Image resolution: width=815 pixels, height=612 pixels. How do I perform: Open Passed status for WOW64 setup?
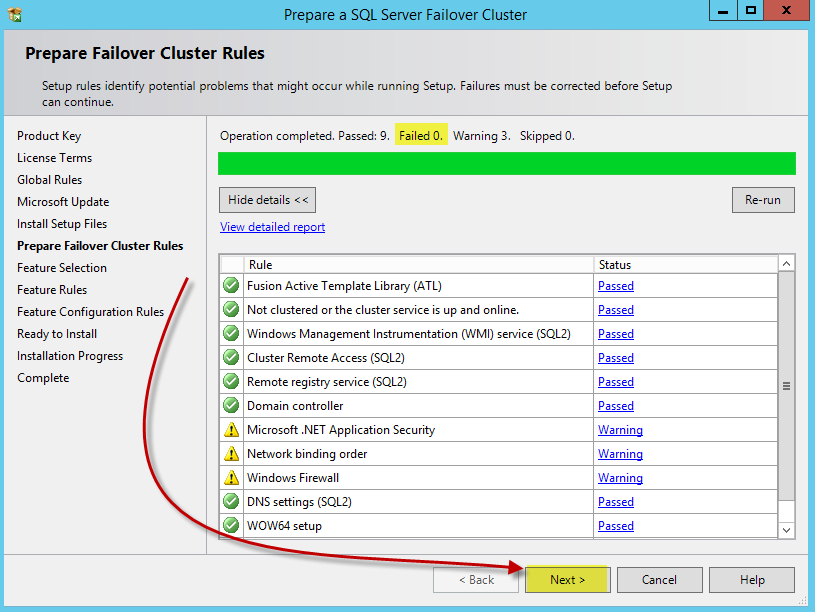tap(615, 526)
